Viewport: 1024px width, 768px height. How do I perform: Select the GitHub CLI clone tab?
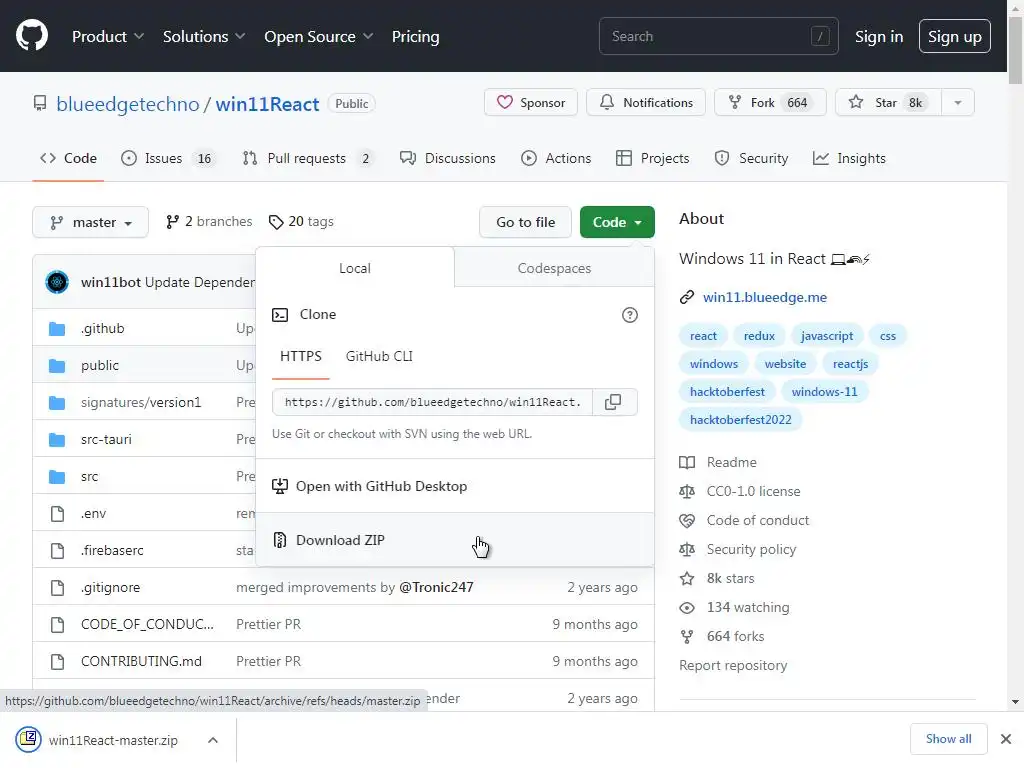(x=379, y=357)
